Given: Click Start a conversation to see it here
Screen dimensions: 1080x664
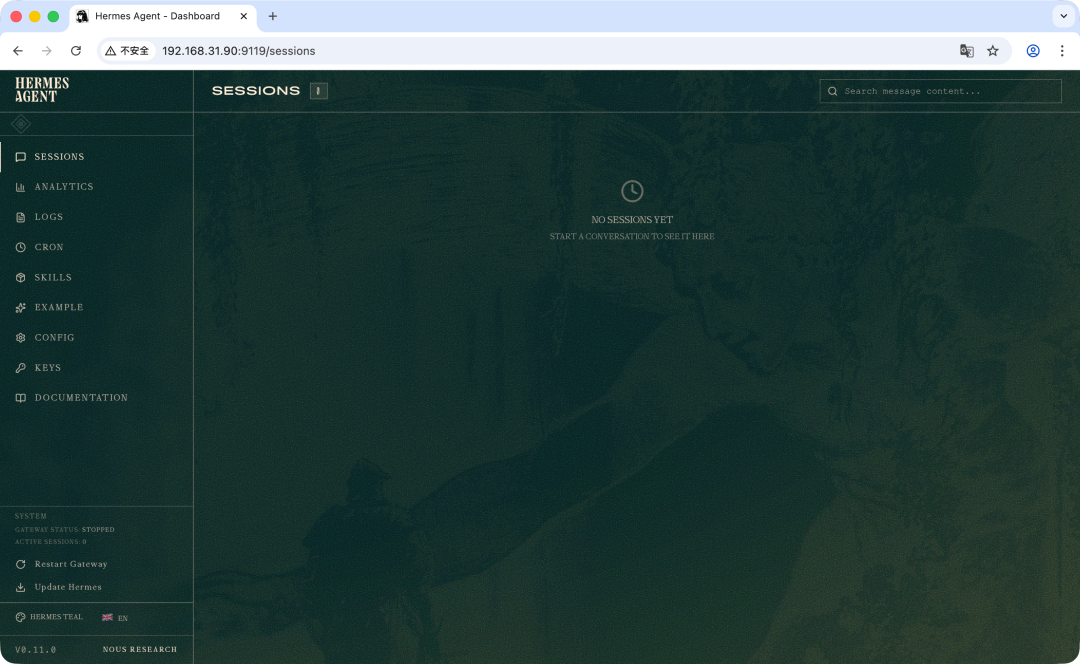Looking at the screenshot, I should tap(632, 236).
